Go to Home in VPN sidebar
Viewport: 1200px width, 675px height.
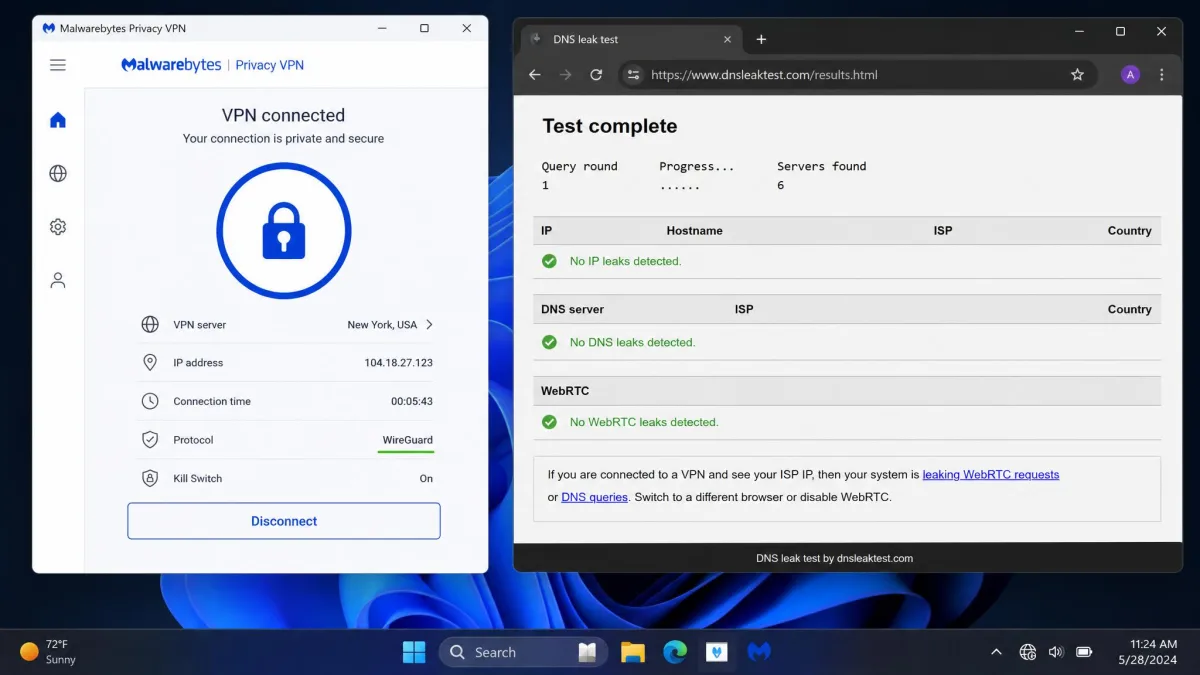point(58,120)
